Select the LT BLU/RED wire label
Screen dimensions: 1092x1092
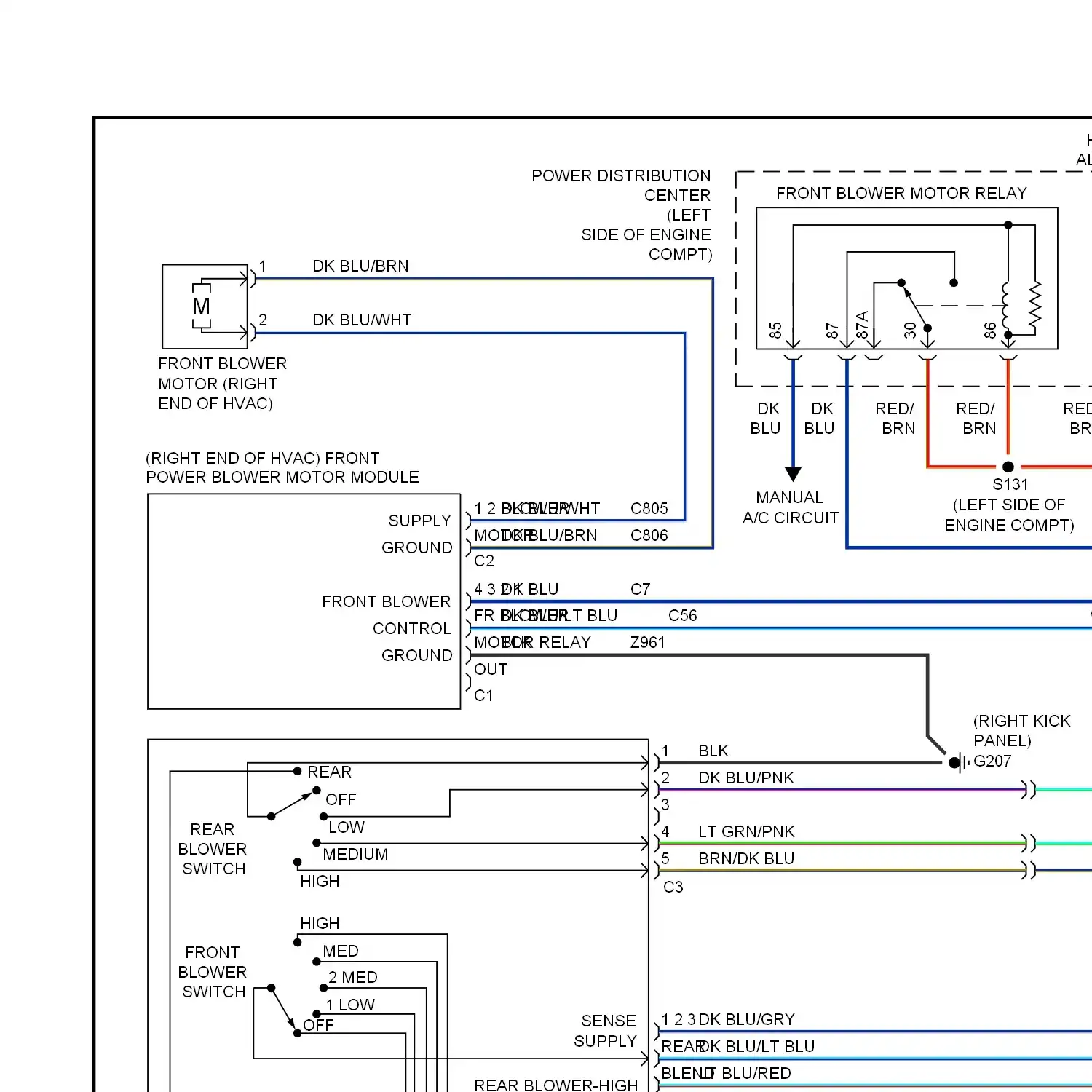[x=746, y=1074]
